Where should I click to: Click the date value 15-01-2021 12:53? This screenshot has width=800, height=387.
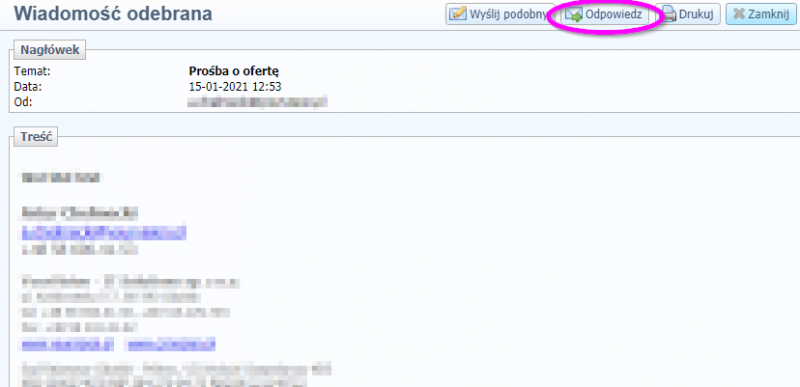(x=235, y=87)
